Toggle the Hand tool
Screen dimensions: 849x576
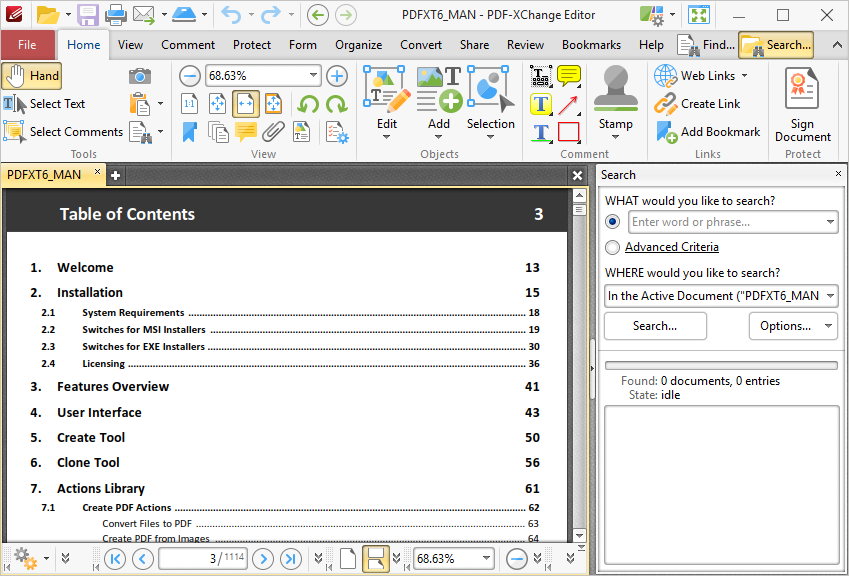[32, 76]
